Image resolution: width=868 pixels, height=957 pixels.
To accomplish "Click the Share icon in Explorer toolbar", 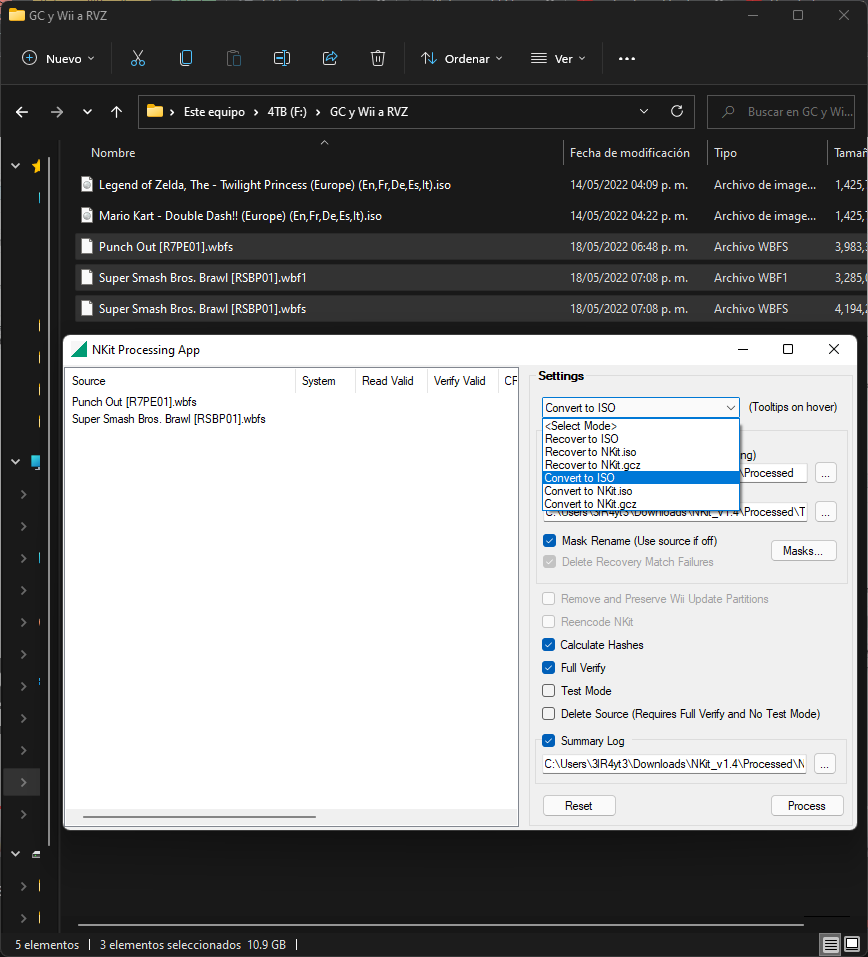I will tap(330, 59).
